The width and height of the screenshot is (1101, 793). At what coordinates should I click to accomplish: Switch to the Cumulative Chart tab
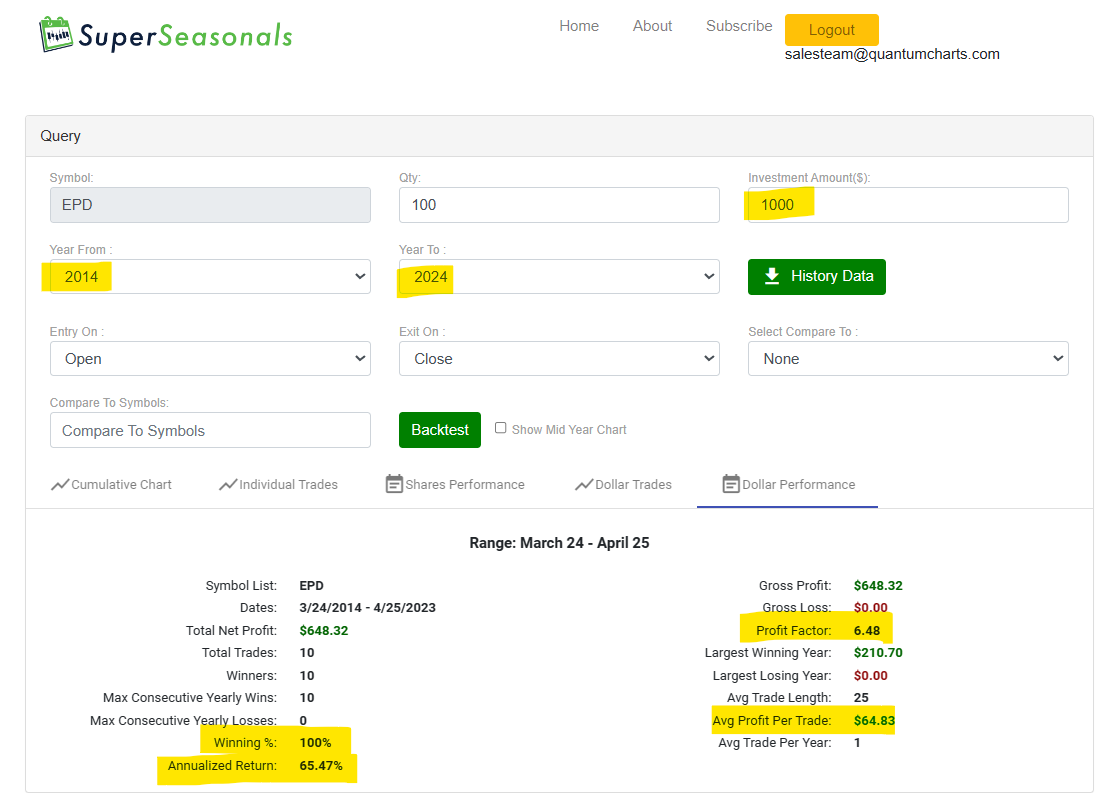click(111, 485)
